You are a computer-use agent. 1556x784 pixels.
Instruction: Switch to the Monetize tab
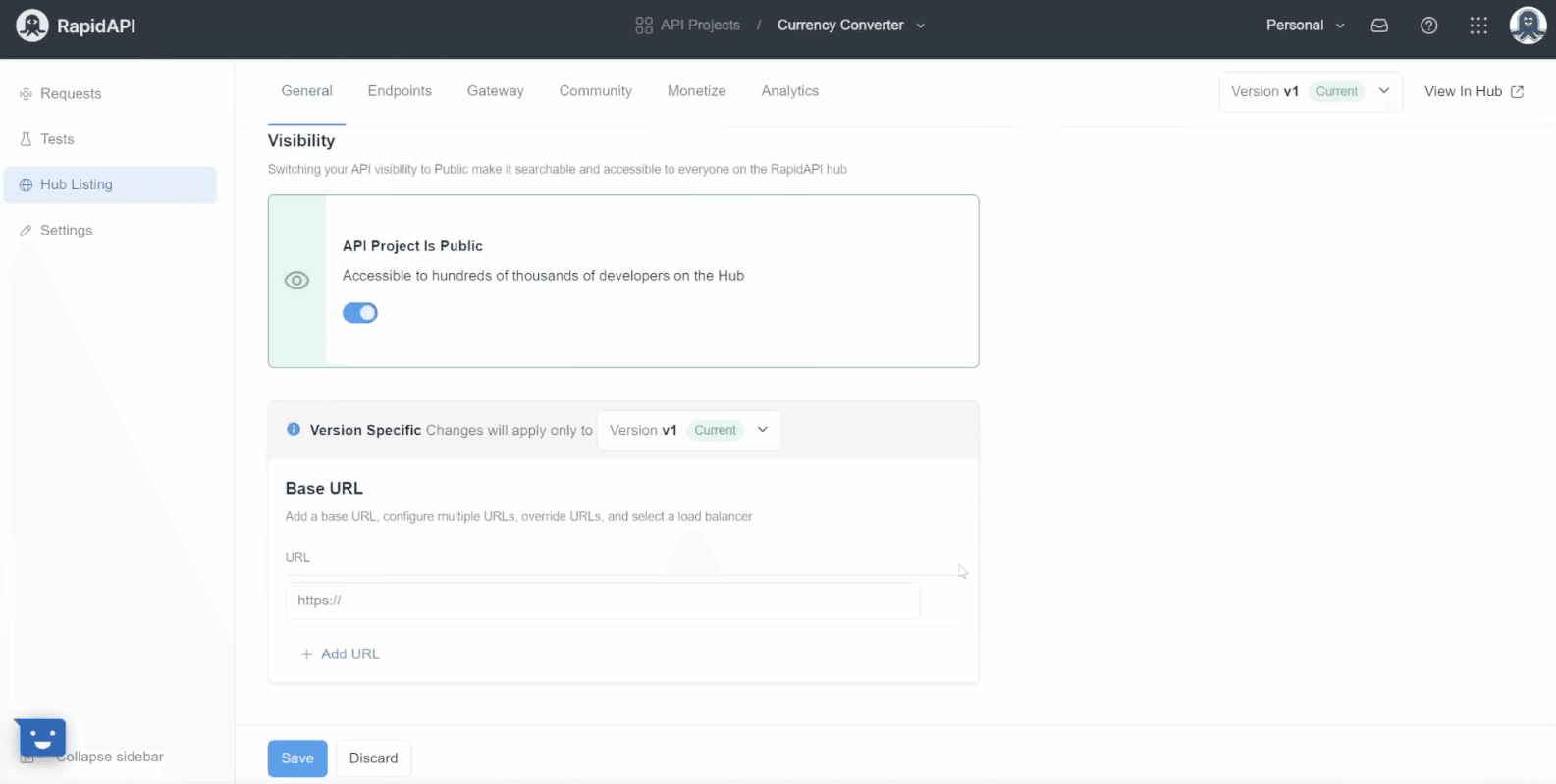(696, 91)
